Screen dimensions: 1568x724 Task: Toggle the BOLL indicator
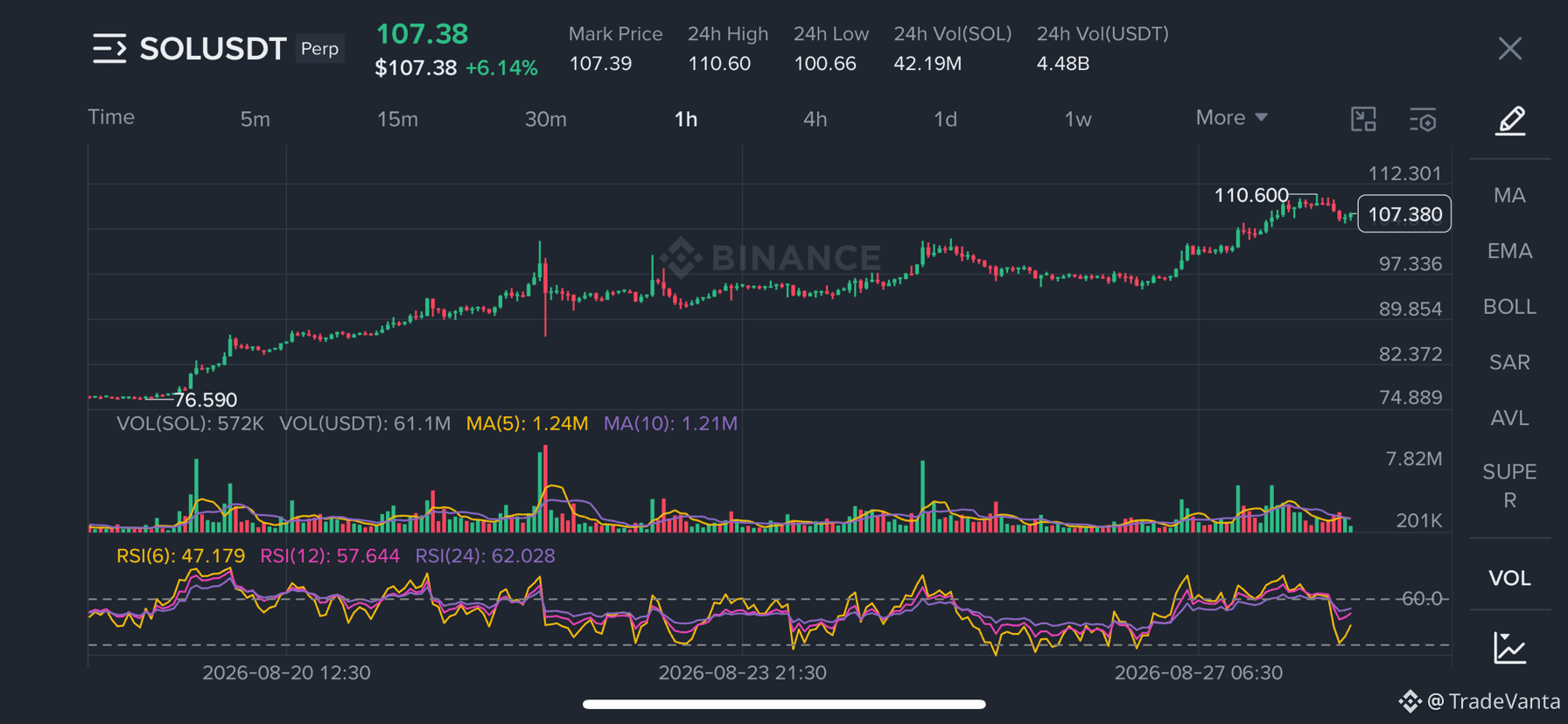pos(1510,307)
